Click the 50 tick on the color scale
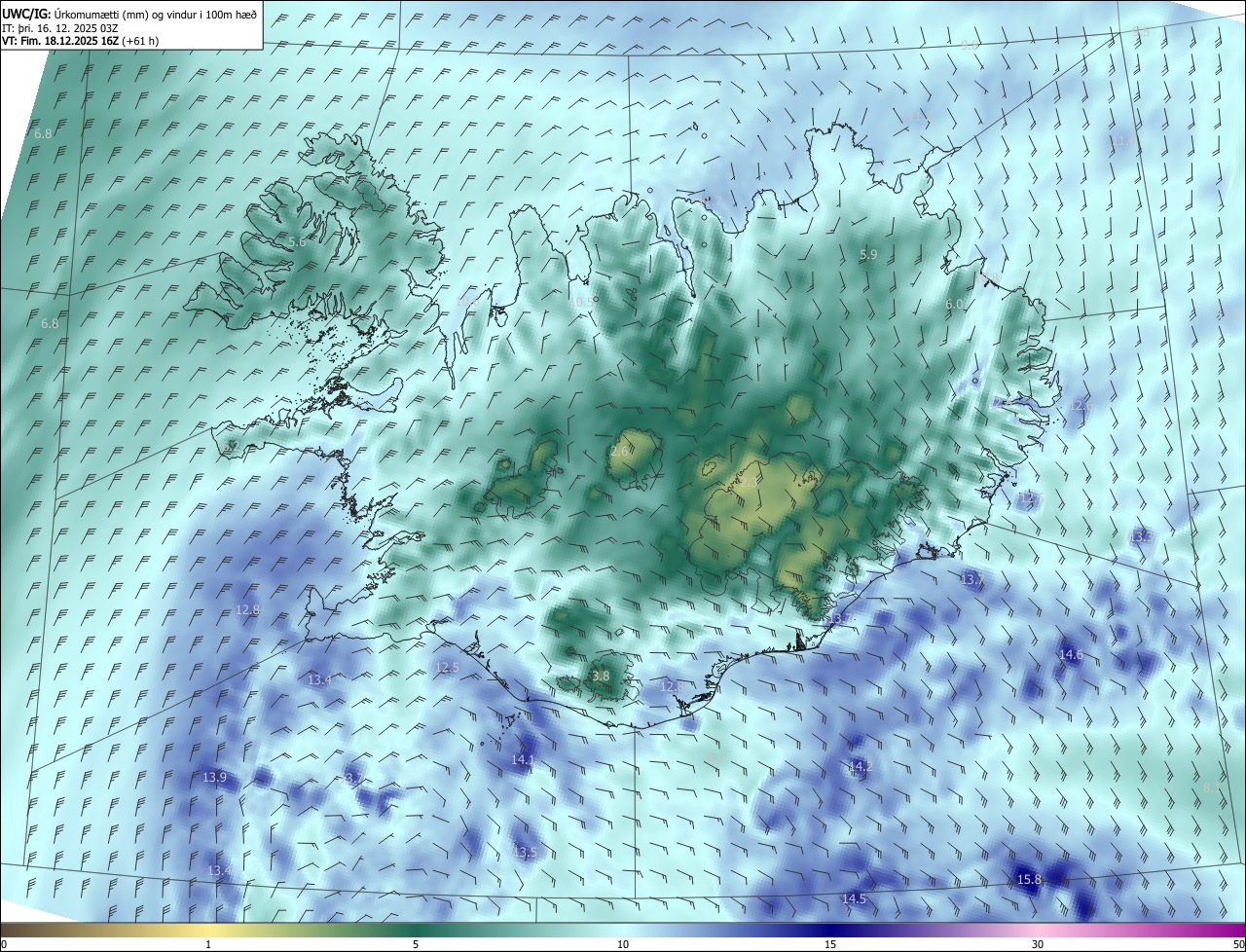 [1238, 944]
